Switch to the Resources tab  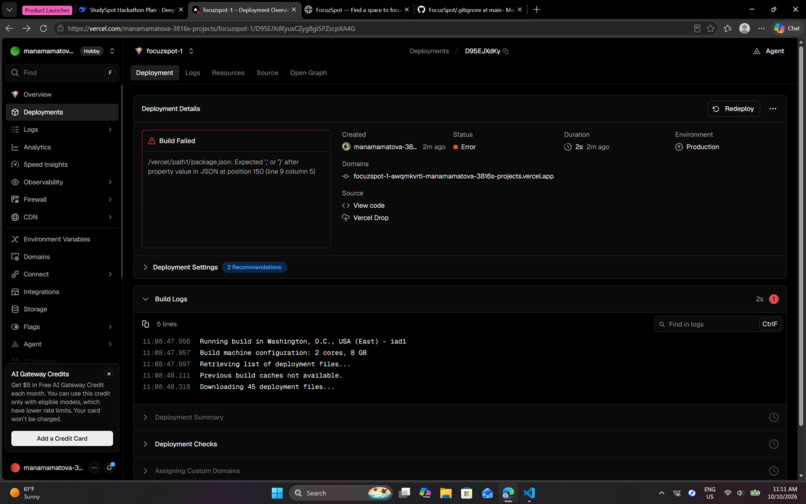point(228,73)
